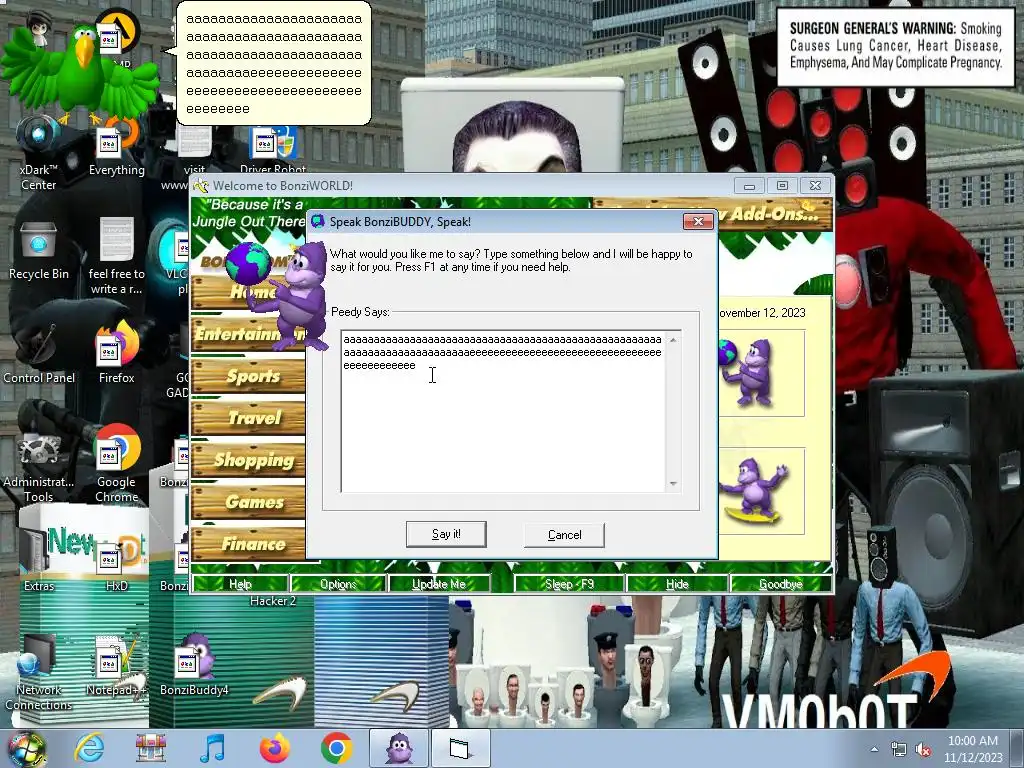The height and width of the screenshot is (768, 1024).
Task: Open the store taskbar icon
Action: click(x=150, y=748)
